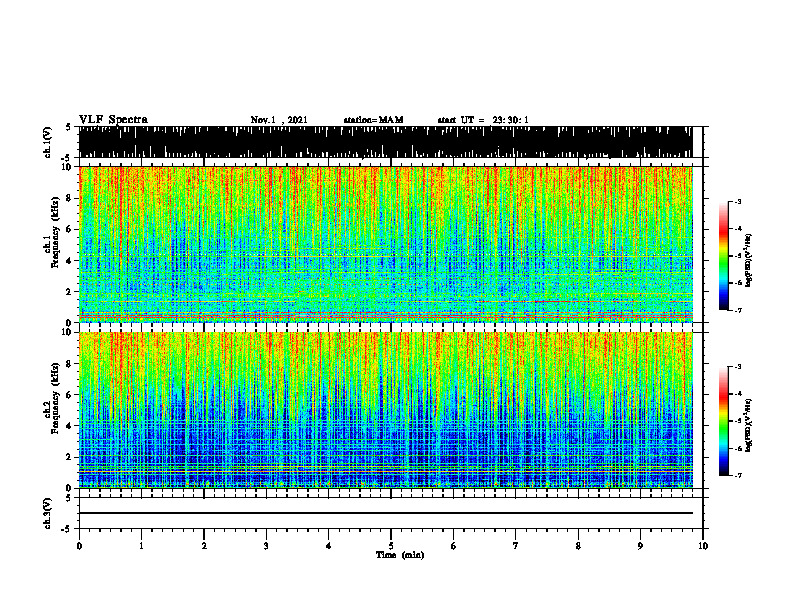Screen dimensions: 792x612
Task: Click the 'station=MAM' header label
Action: click(373, 120)
